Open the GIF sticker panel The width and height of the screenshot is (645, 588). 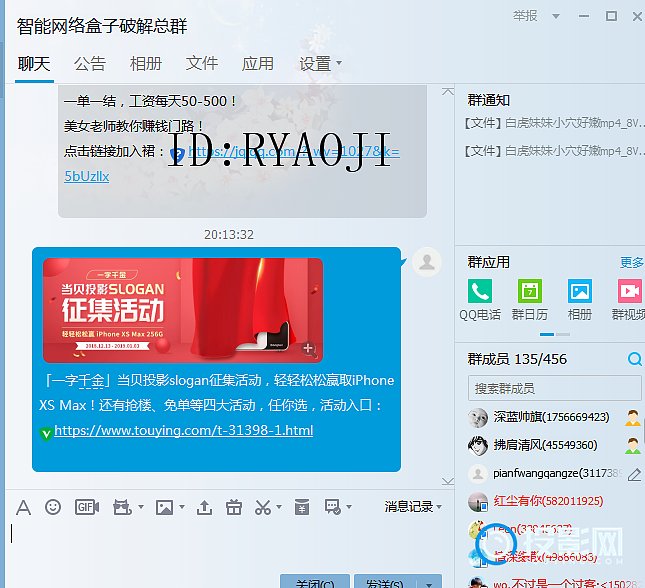87,507
